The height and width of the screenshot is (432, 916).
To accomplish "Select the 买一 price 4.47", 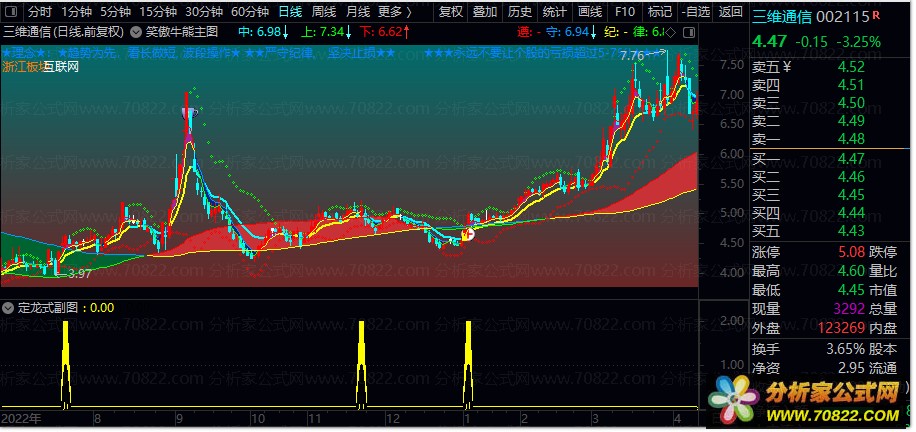I will (850, 159).
